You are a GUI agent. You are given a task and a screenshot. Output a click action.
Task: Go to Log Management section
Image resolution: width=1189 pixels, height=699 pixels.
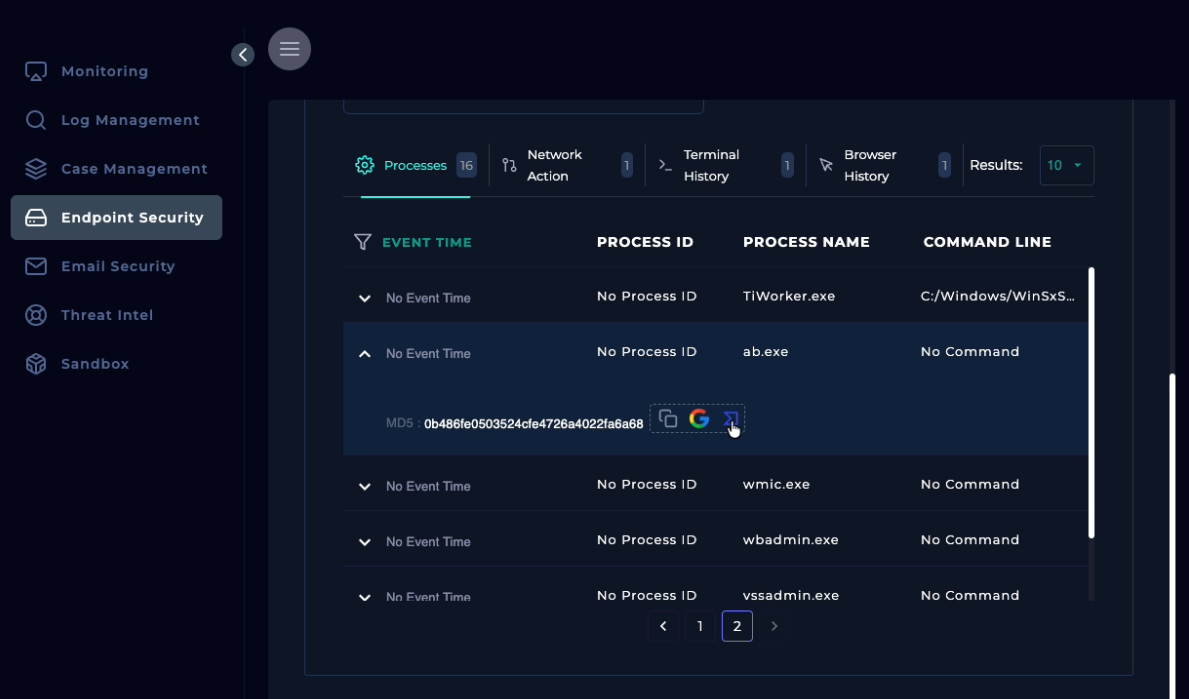click(x=130, y=120)
